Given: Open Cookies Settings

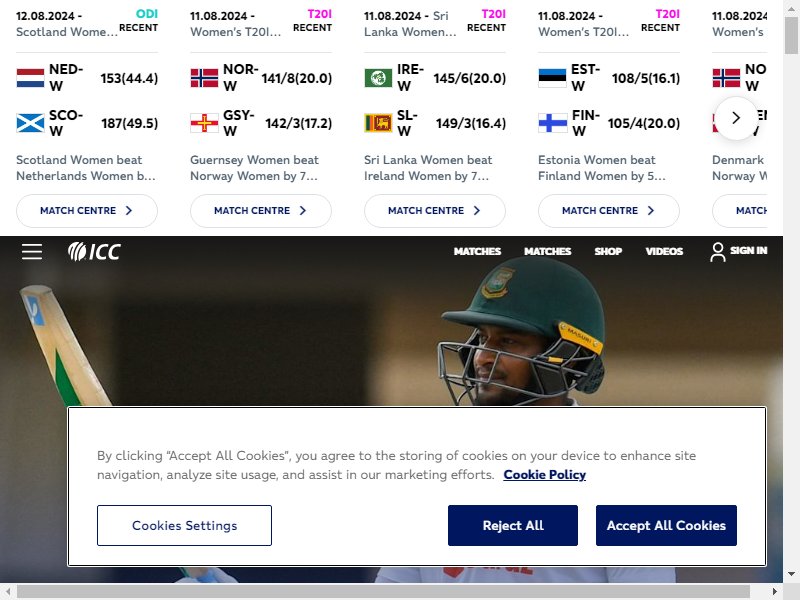Looking at the screenshot, I should (184, 526).
